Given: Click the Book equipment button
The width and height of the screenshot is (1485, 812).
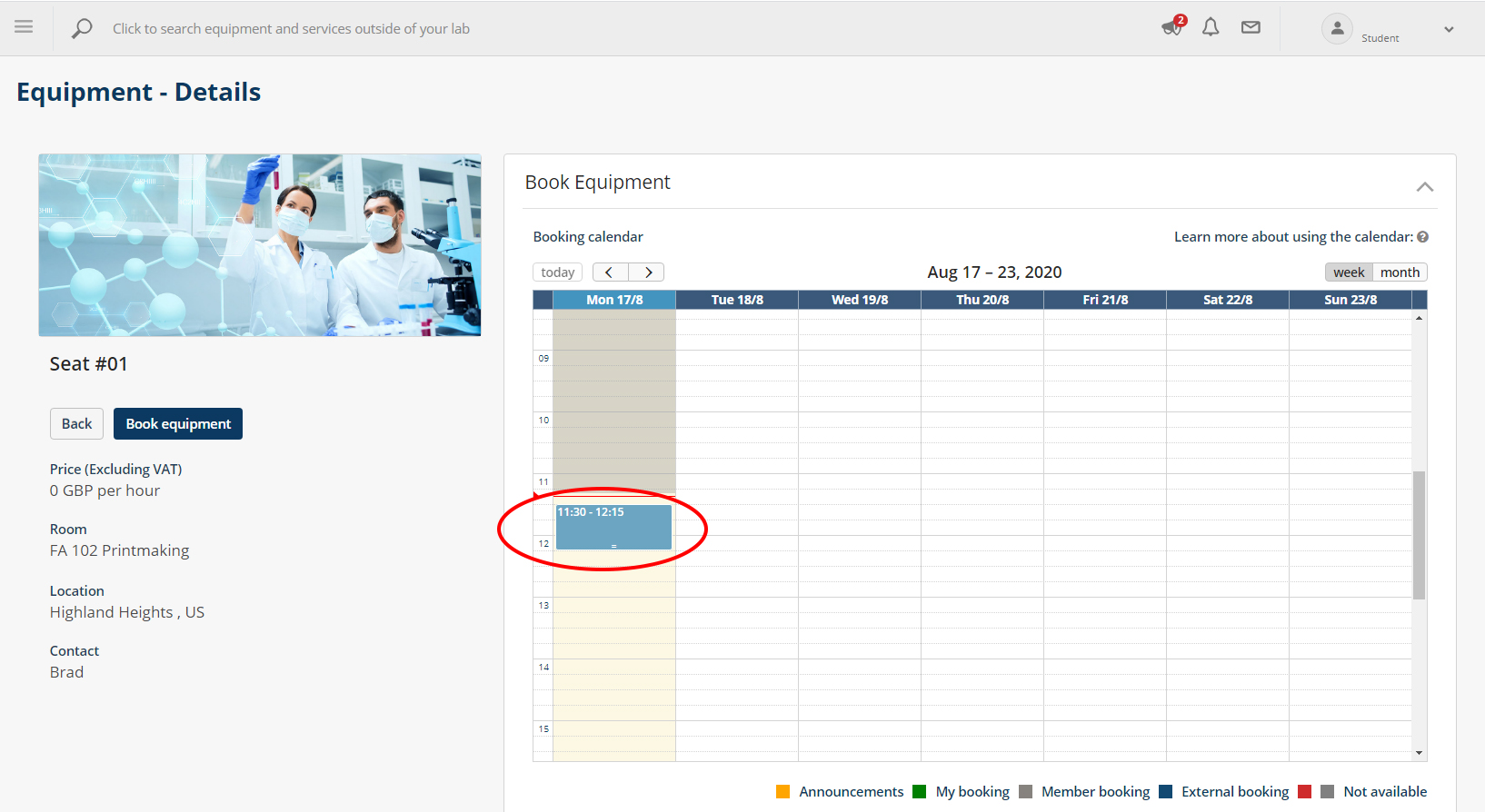Looking at the screenshot, I should point(178,423).
